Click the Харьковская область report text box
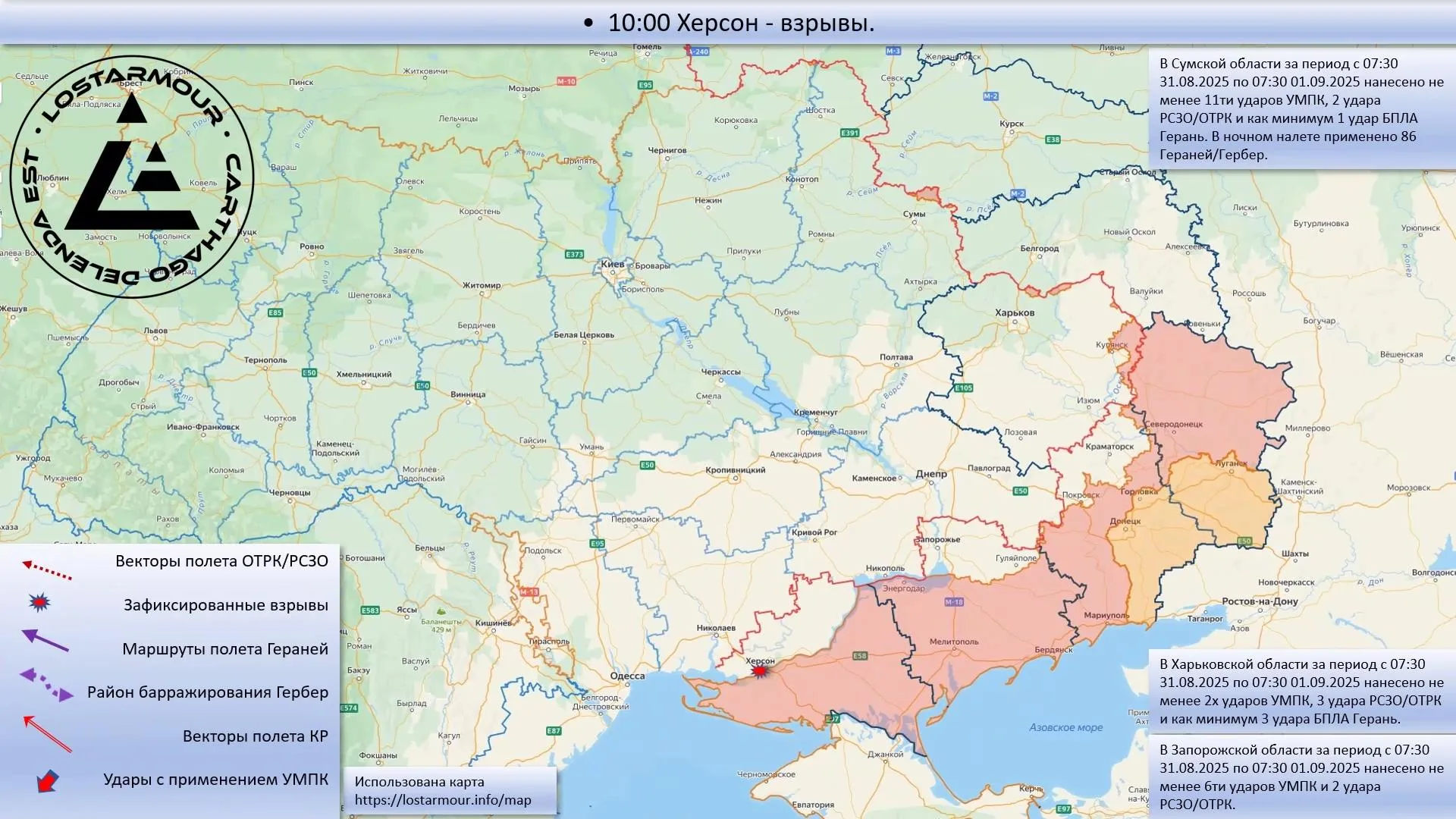Viewport: 1456px width, 819px height. tap(1301, 691)
